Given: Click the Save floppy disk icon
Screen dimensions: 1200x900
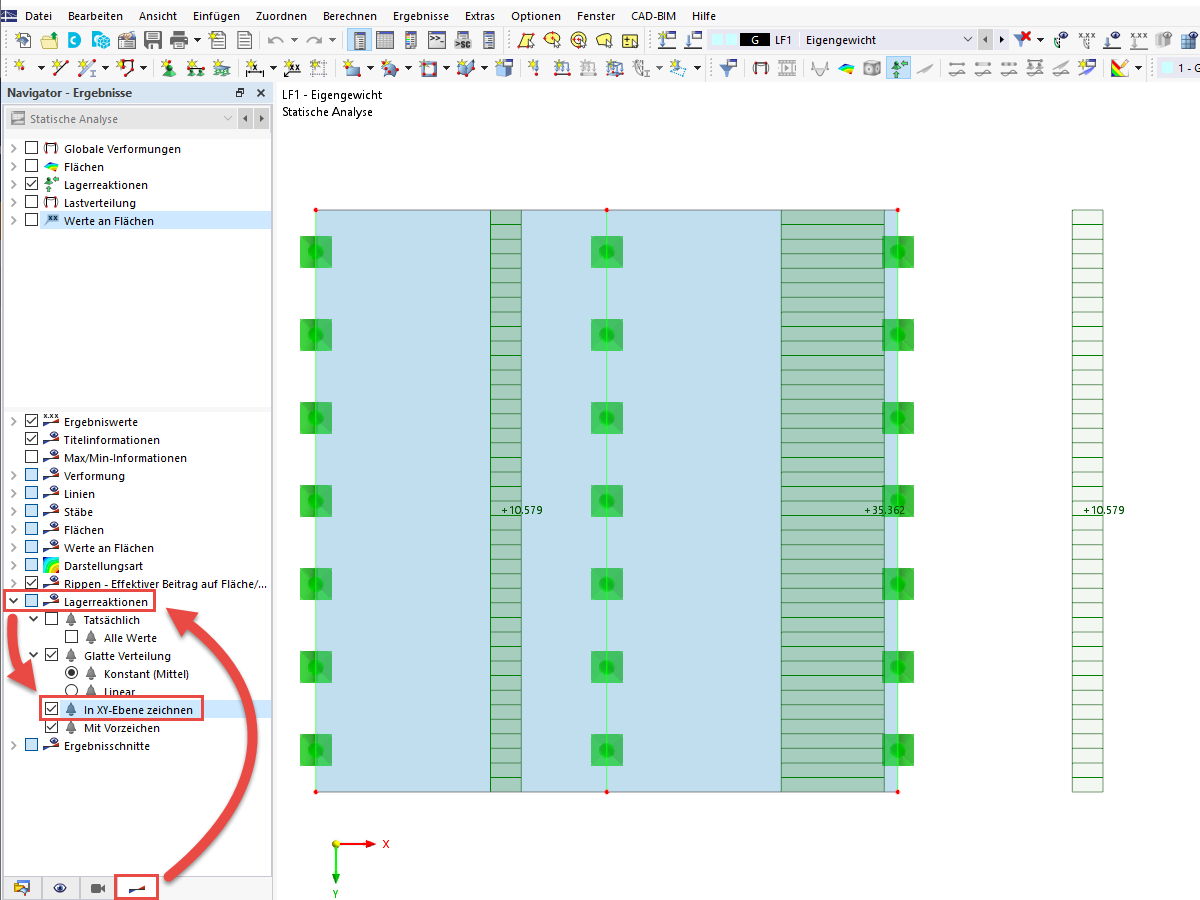Looking at the screenshot, I should click(153, 40).
